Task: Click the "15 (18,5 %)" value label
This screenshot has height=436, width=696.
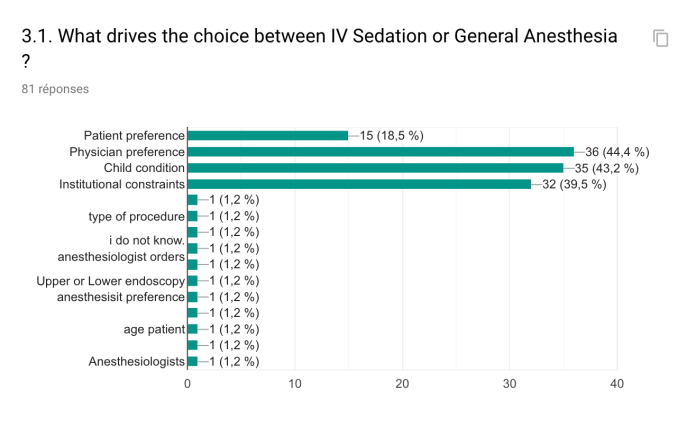Action: click(392, 136)
